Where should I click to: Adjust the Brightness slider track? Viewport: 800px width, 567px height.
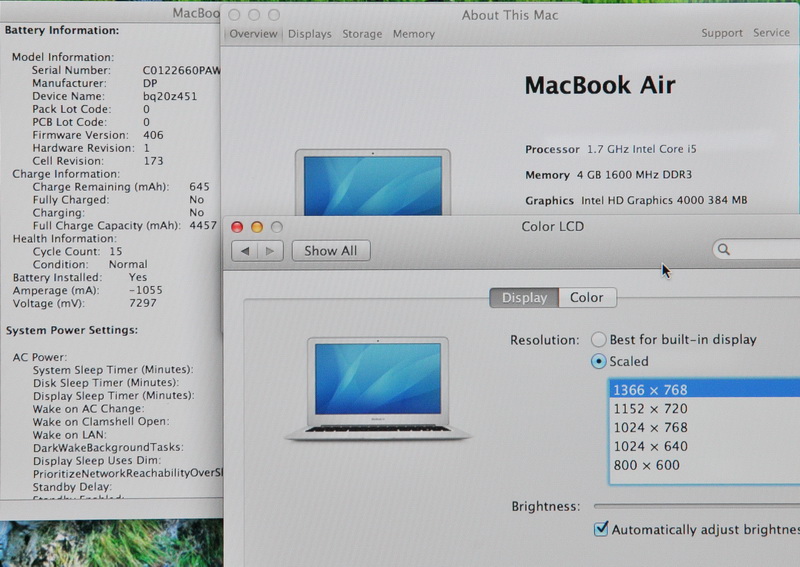[x=697, y=506]
